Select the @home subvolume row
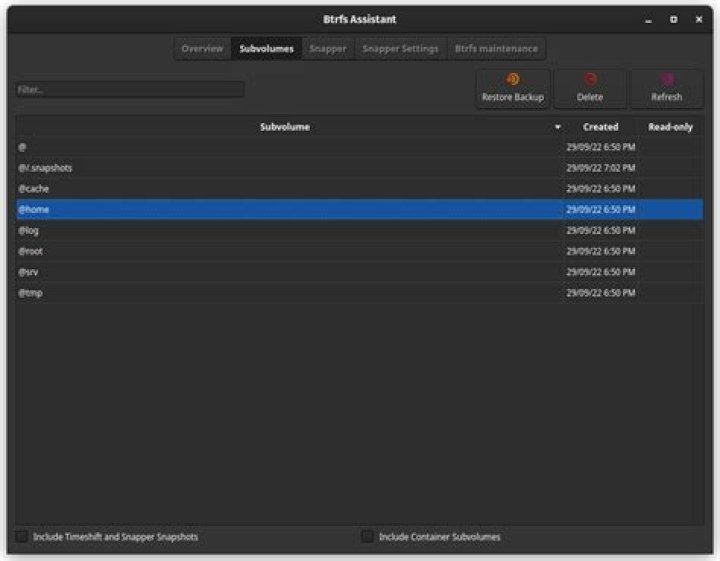The width and height of the screenshot is (720, 561). (360, 209)
